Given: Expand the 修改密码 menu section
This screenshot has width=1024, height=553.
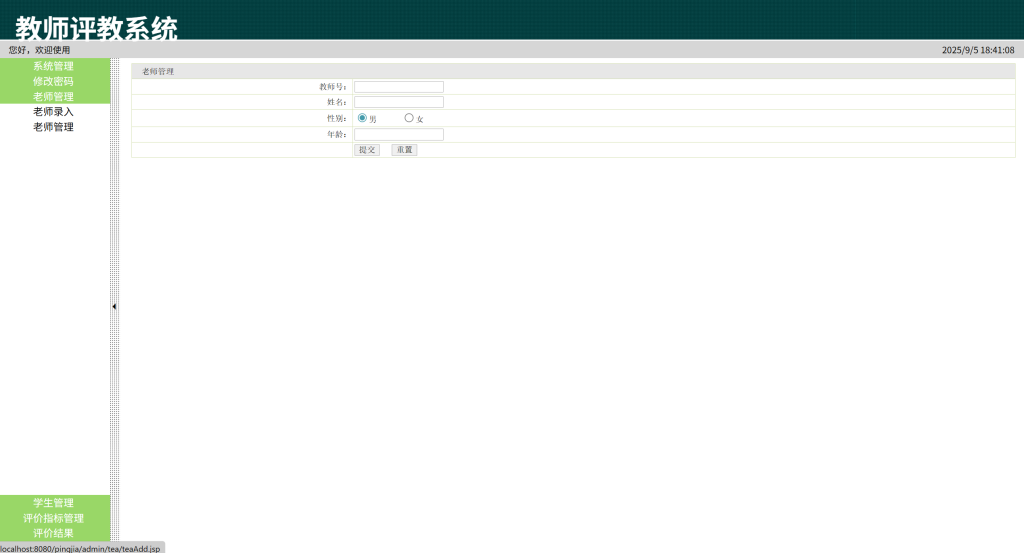Looking at the screenshot, I should [54, 81].
